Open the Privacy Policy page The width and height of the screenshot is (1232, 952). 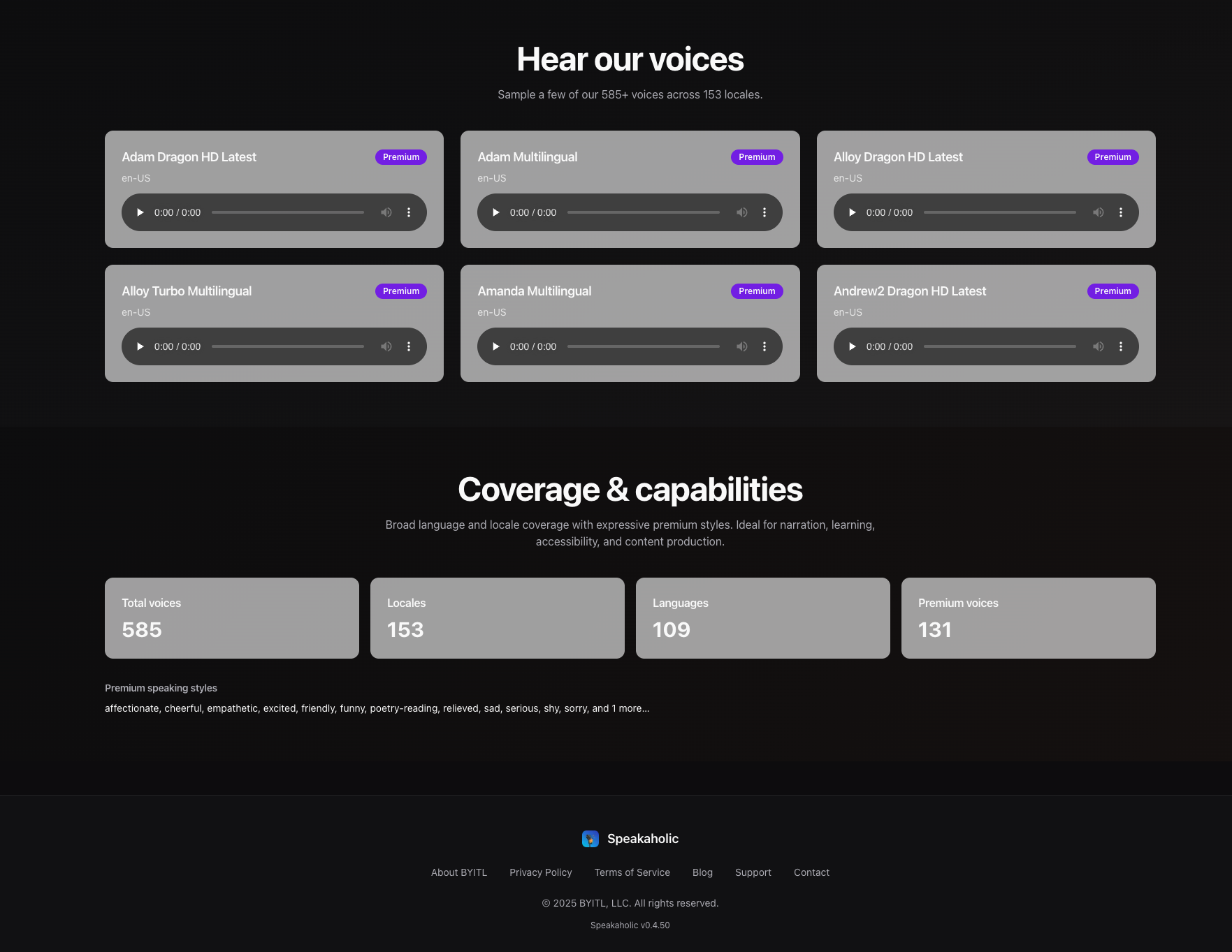[540, 872]
